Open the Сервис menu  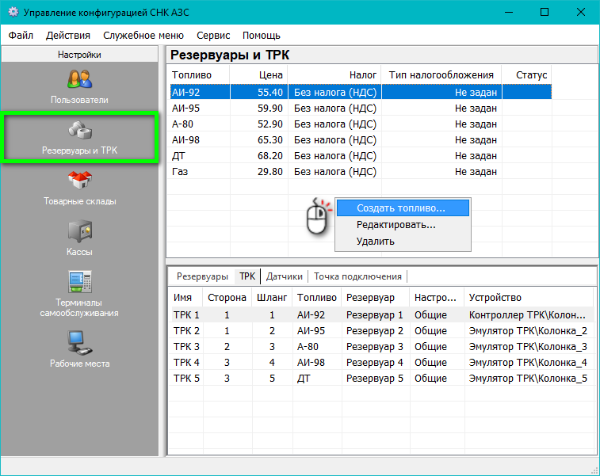tap(213, 35)
